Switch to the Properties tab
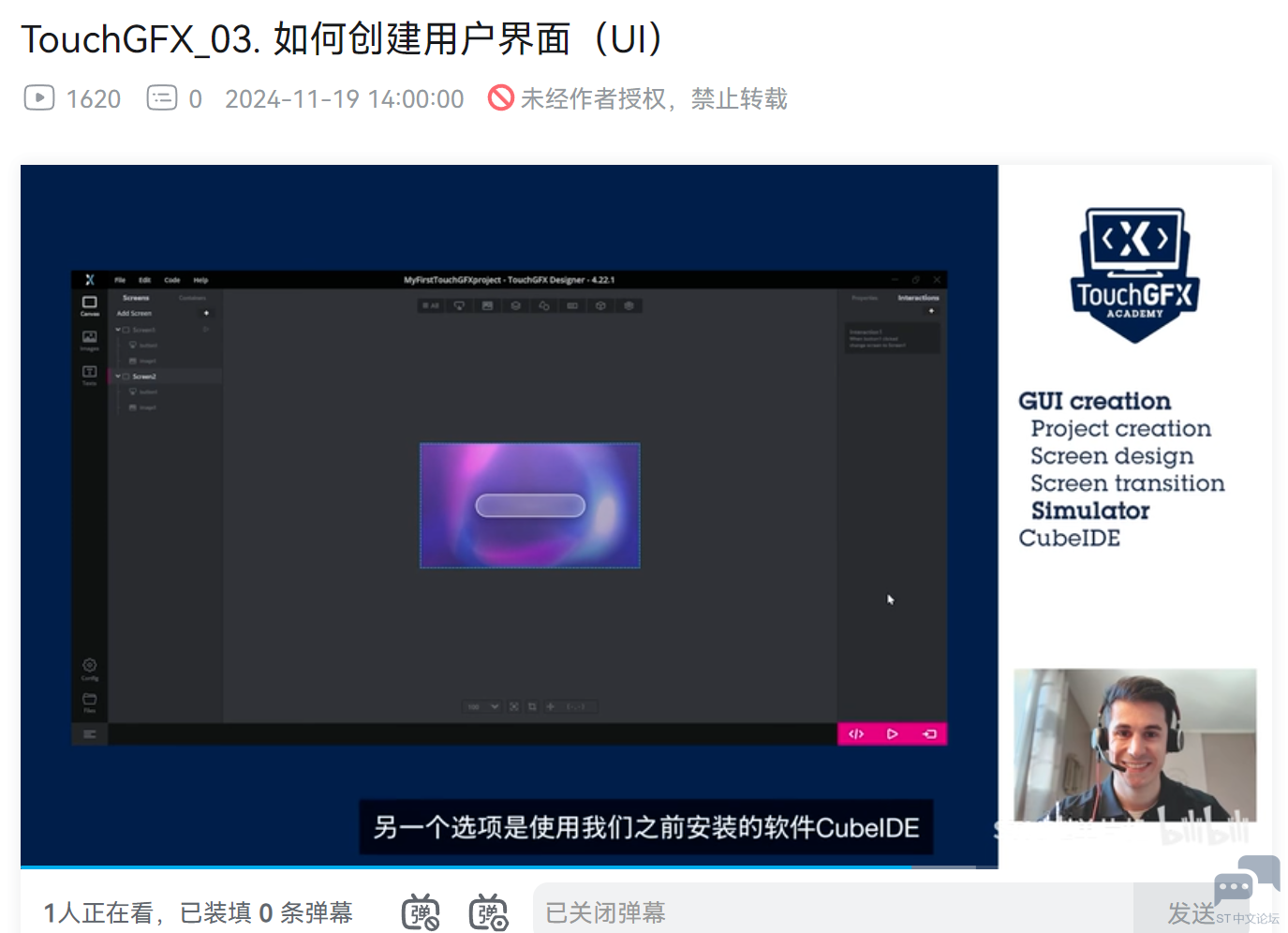 pos(865,298)
